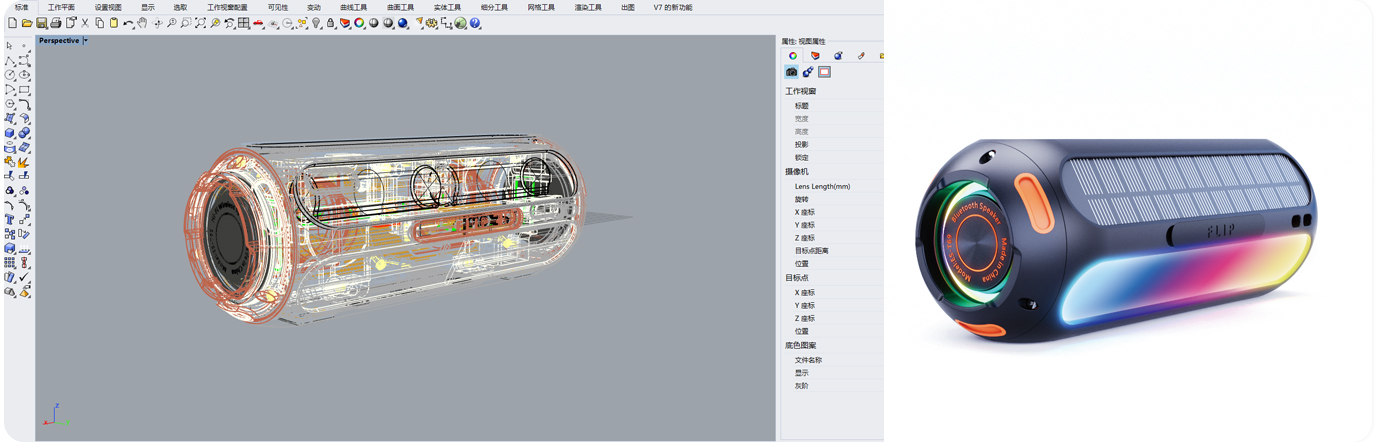Viewport: 1376px width, 442px height.
Task: Open Help with the question mark icon
Action: [475, 23]
